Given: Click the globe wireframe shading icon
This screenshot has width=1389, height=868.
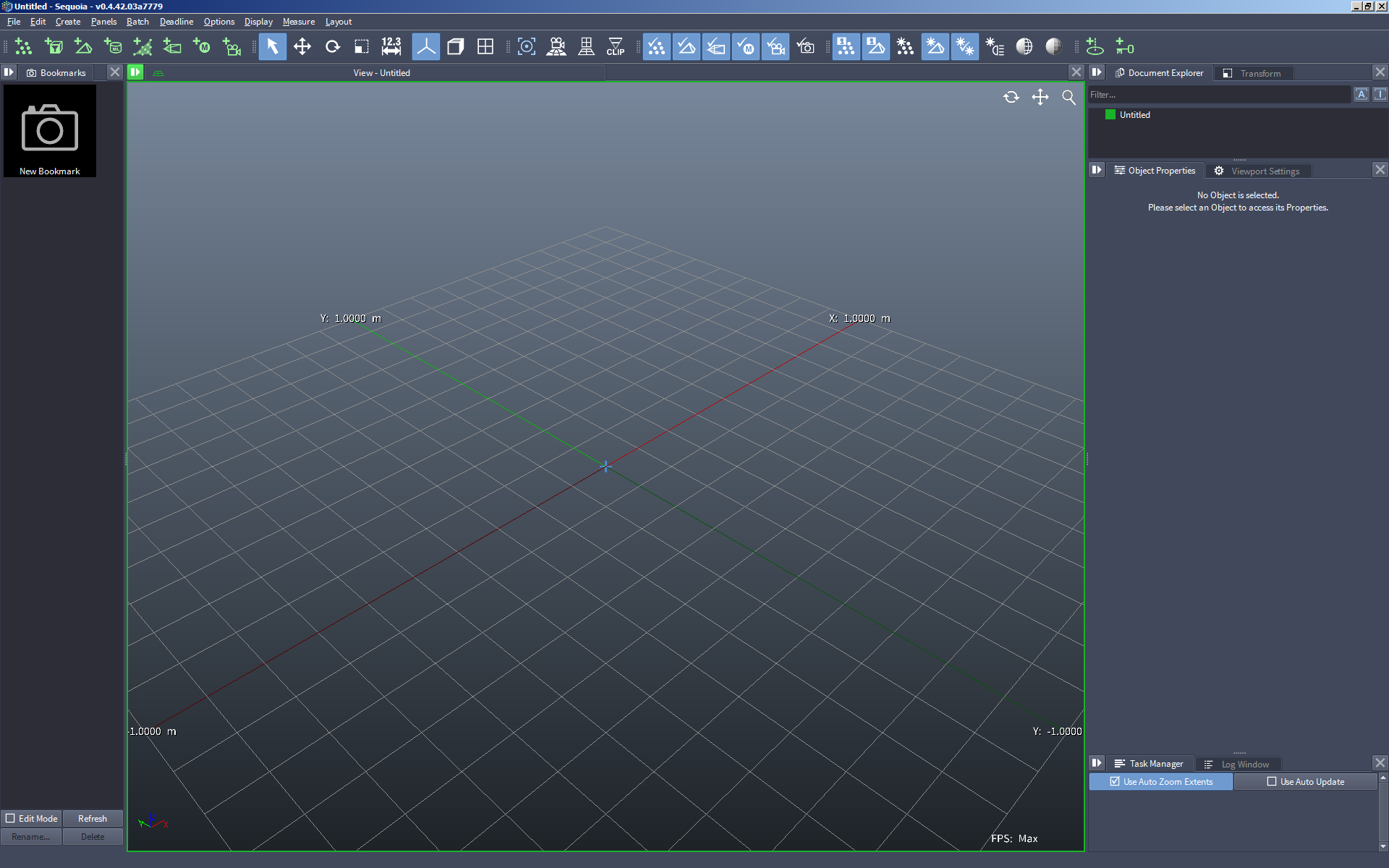Looking at the screenshot, I should pyautogui.click(x=1024, y=47).
